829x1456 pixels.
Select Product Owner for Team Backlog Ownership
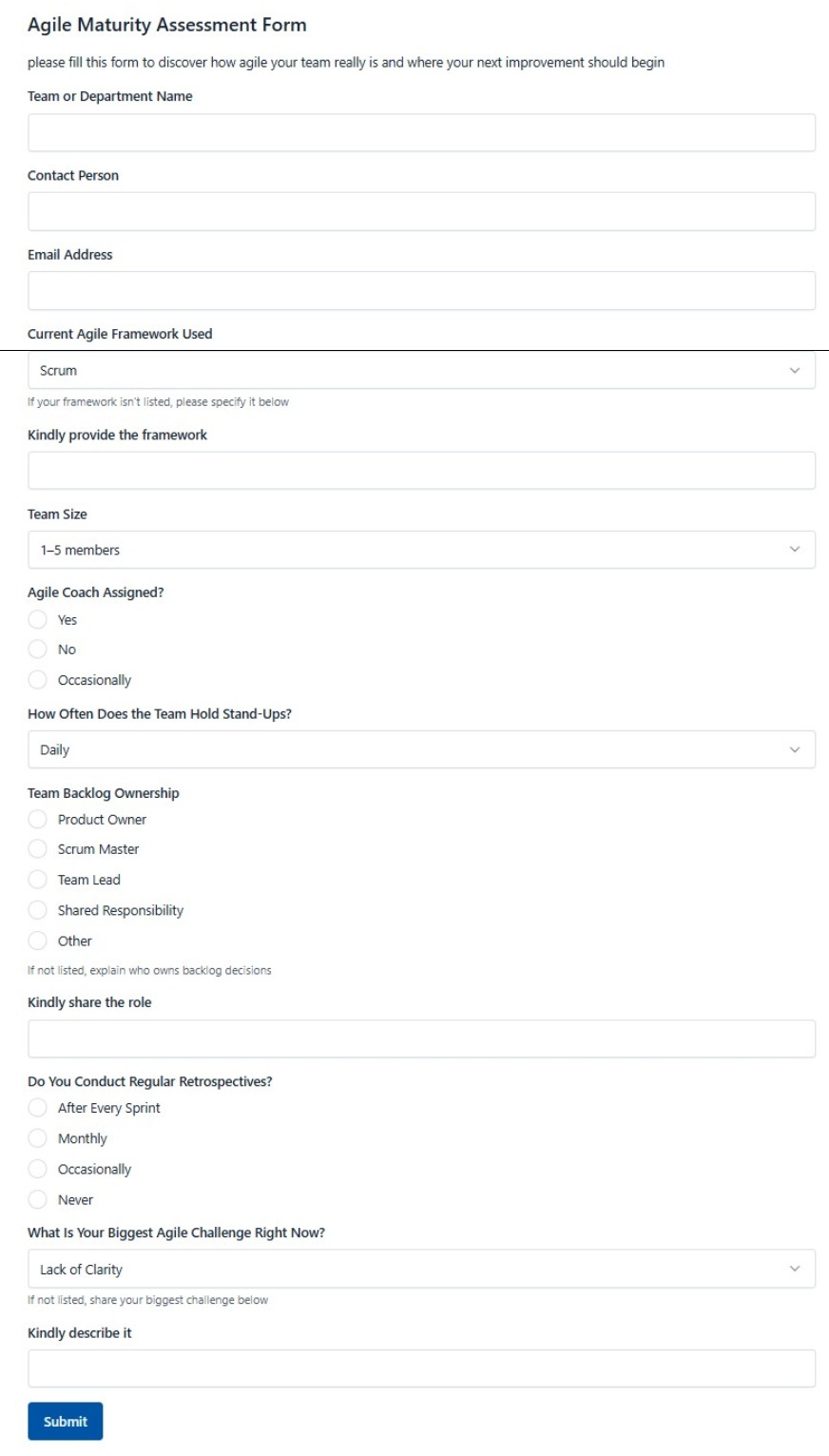click(38, 819)
